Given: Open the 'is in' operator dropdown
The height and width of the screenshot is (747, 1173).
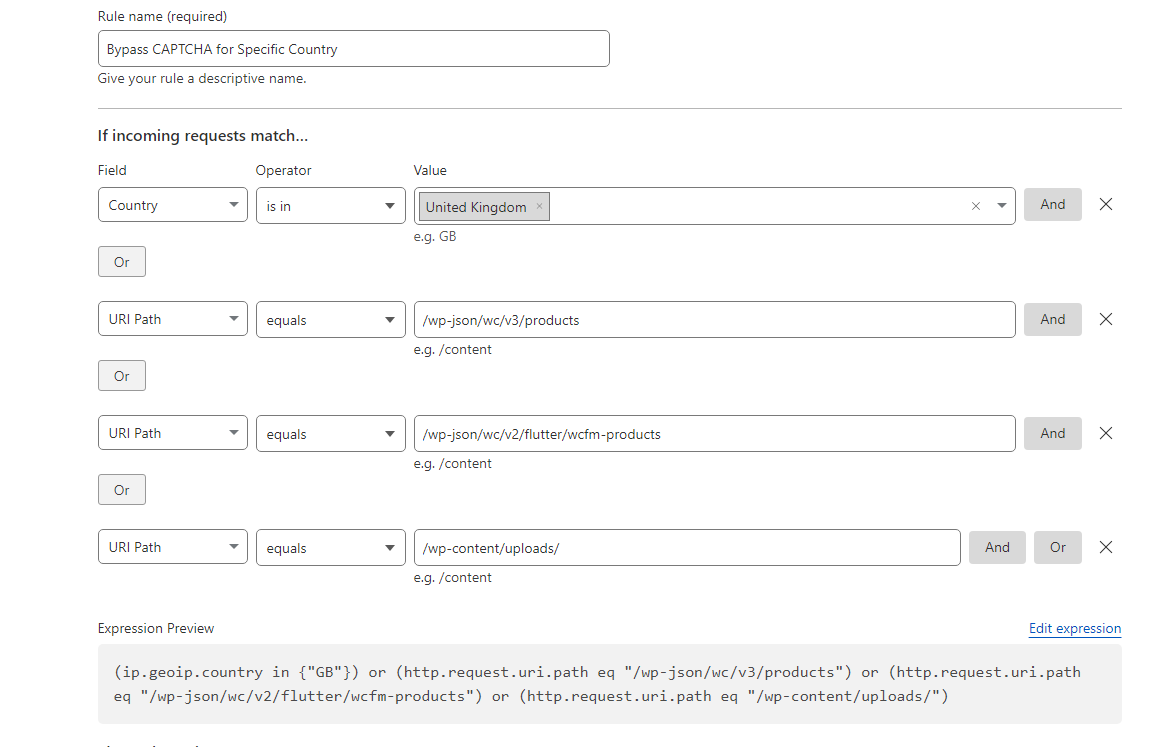Looking at the screenshot, I should point(330,205).
